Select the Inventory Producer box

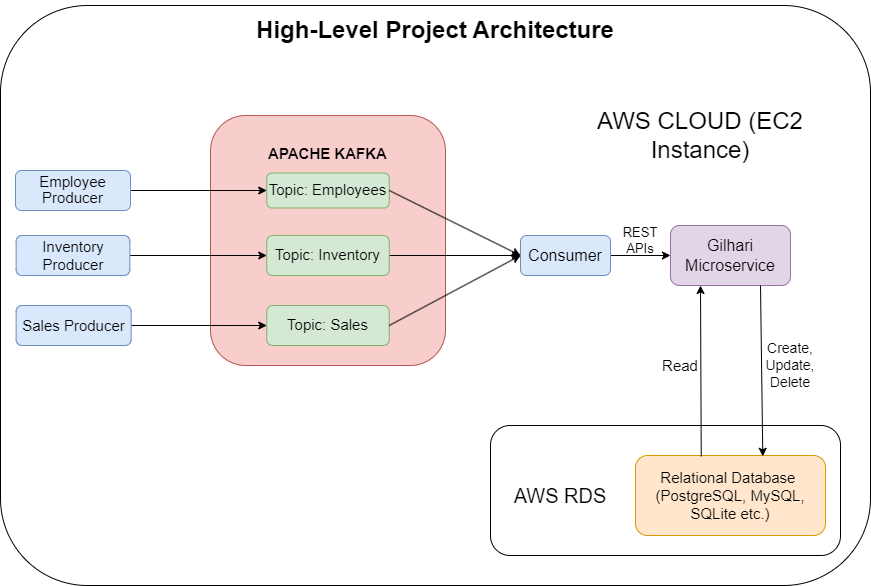[73, 256]
